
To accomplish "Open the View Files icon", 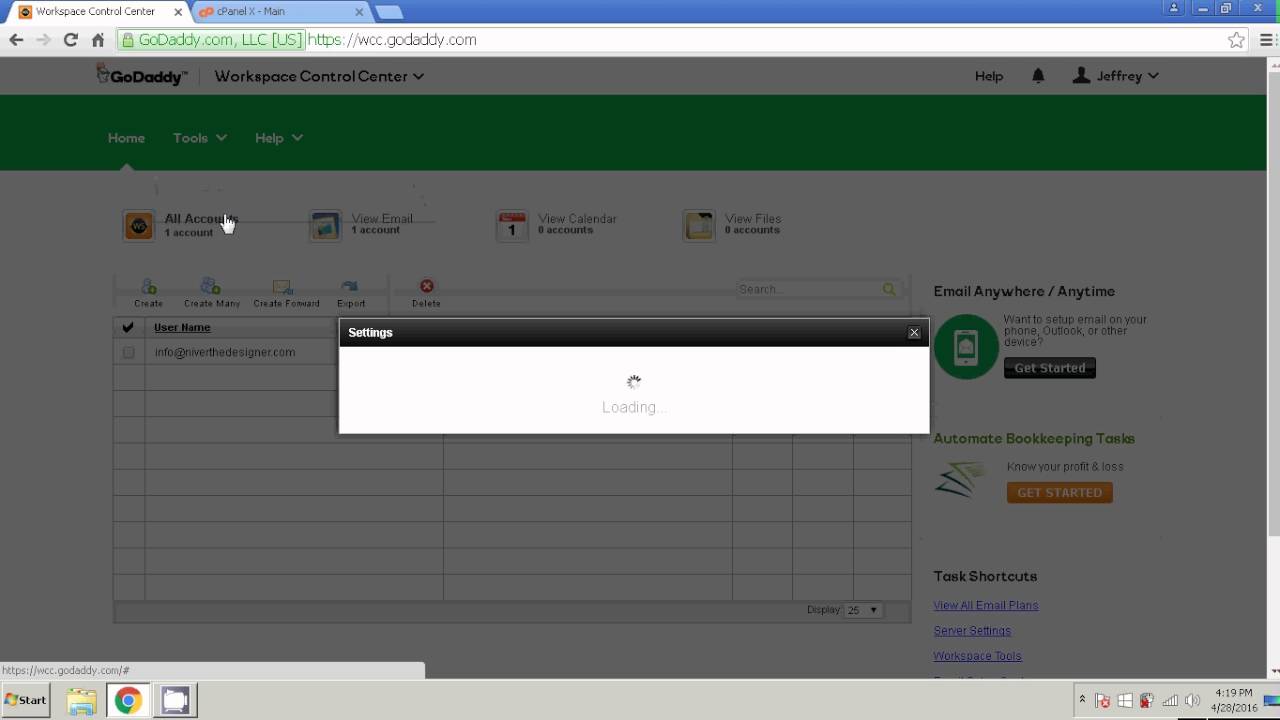I will pyautogui.click(x=699, y=225).
